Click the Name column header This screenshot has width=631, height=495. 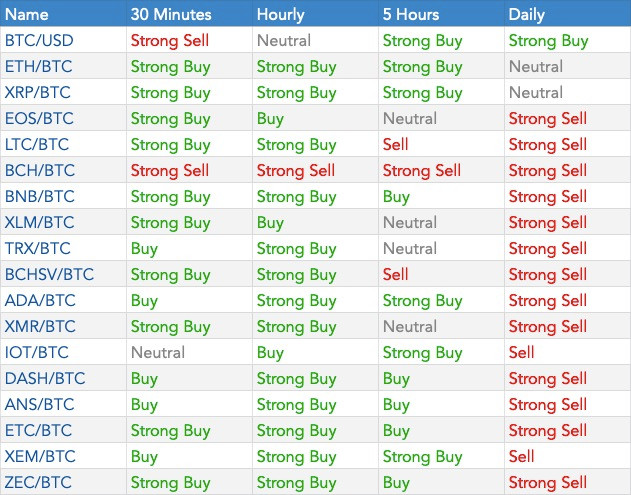pyautogui.click(x=27, y=14)
